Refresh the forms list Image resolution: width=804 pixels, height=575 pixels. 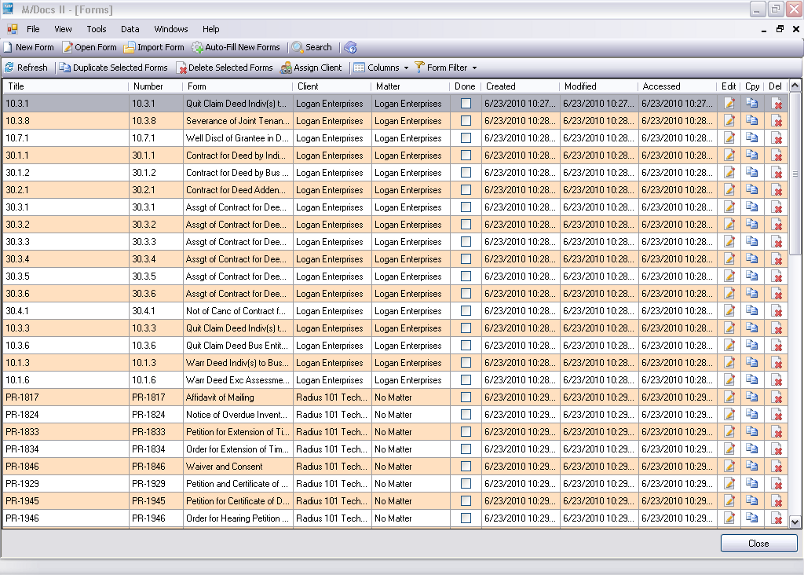click(x=26, y=68)
